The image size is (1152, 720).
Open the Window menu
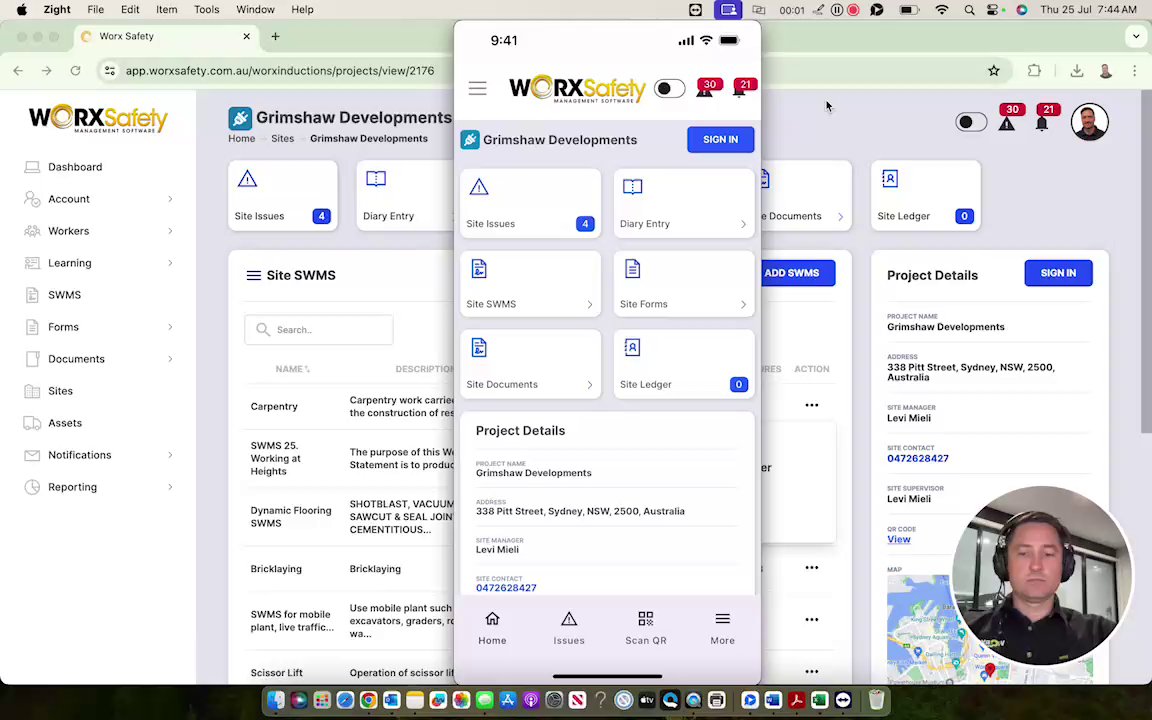pos(255,10)
